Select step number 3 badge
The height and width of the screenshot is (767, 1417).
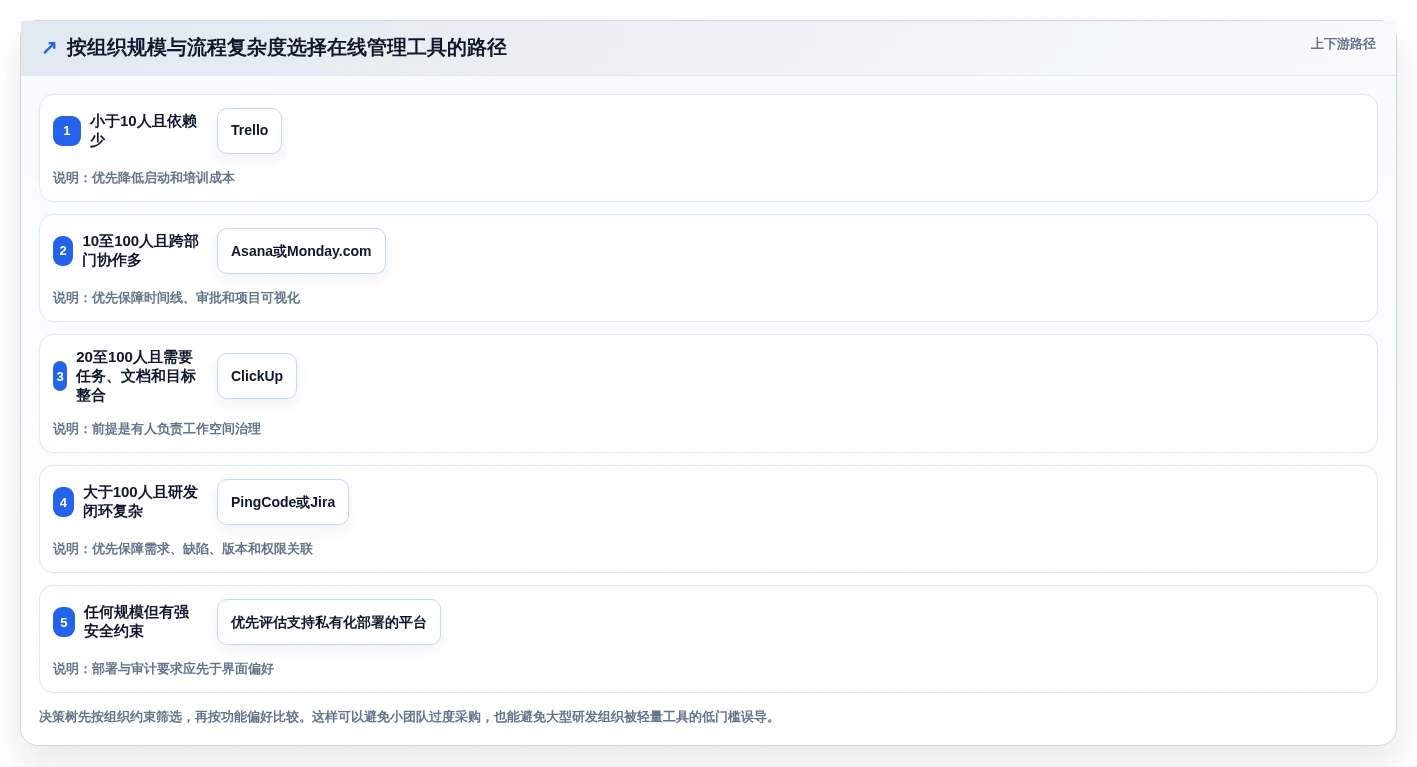tap(60, 376)
